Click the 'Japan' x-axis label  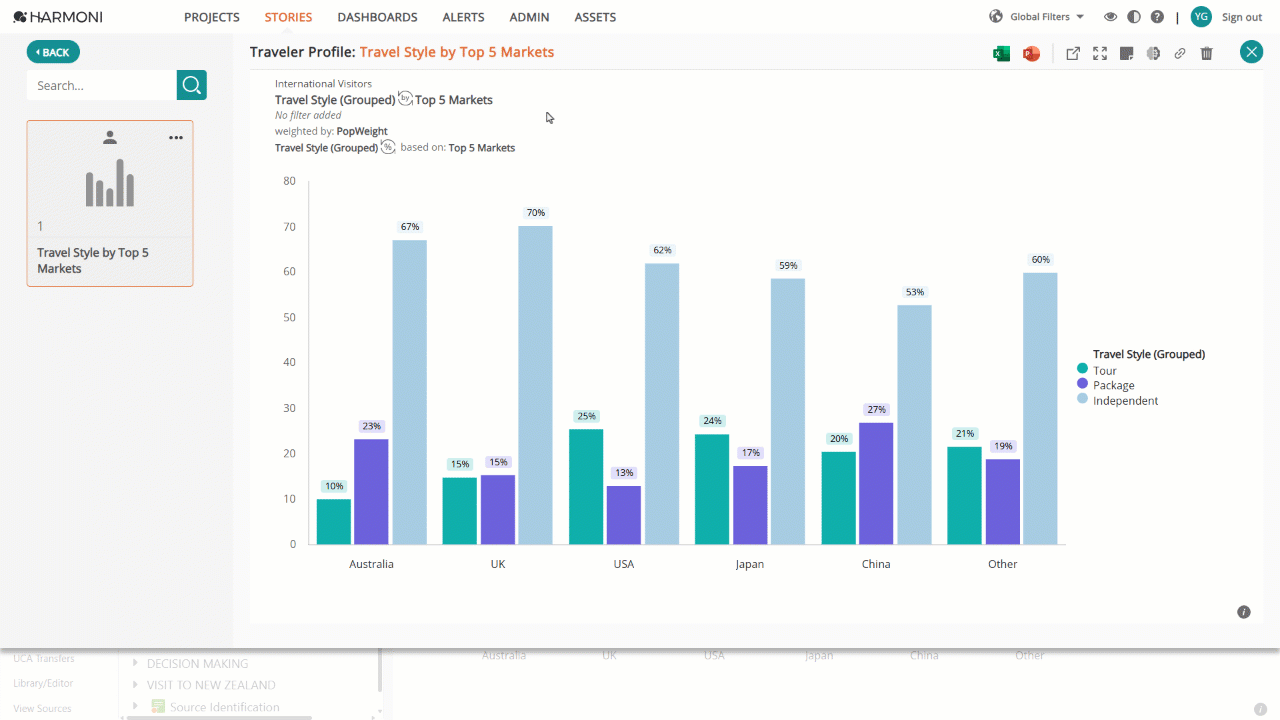tap(749, 564)
